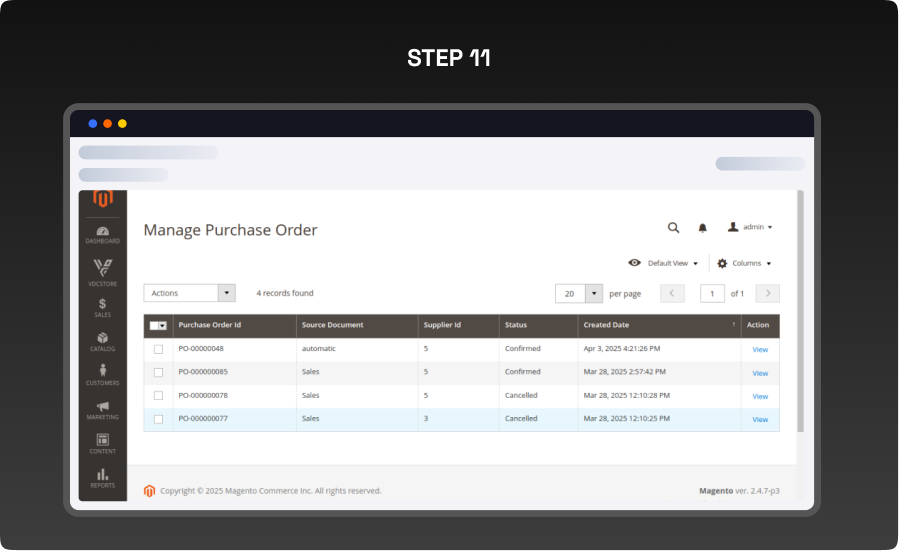899x551 pixels.
Task: Open the admin account menu
Action: 750,227
